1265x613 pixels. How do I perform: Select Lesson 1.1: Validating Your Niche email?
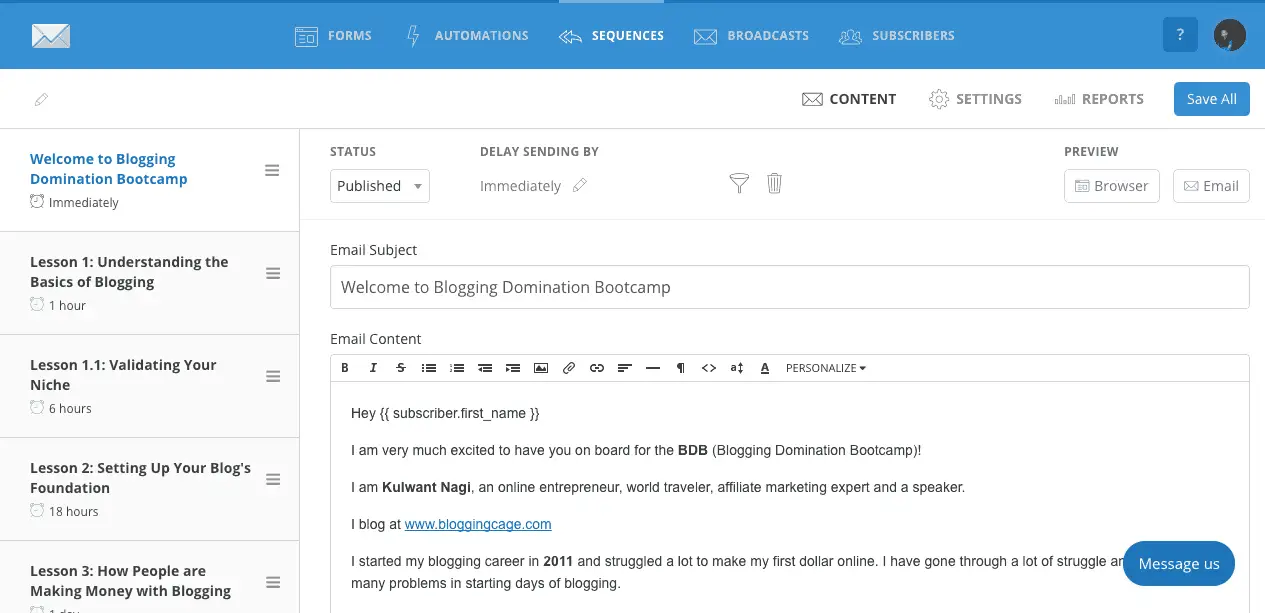pyautogui.click(x=150, y=386)
